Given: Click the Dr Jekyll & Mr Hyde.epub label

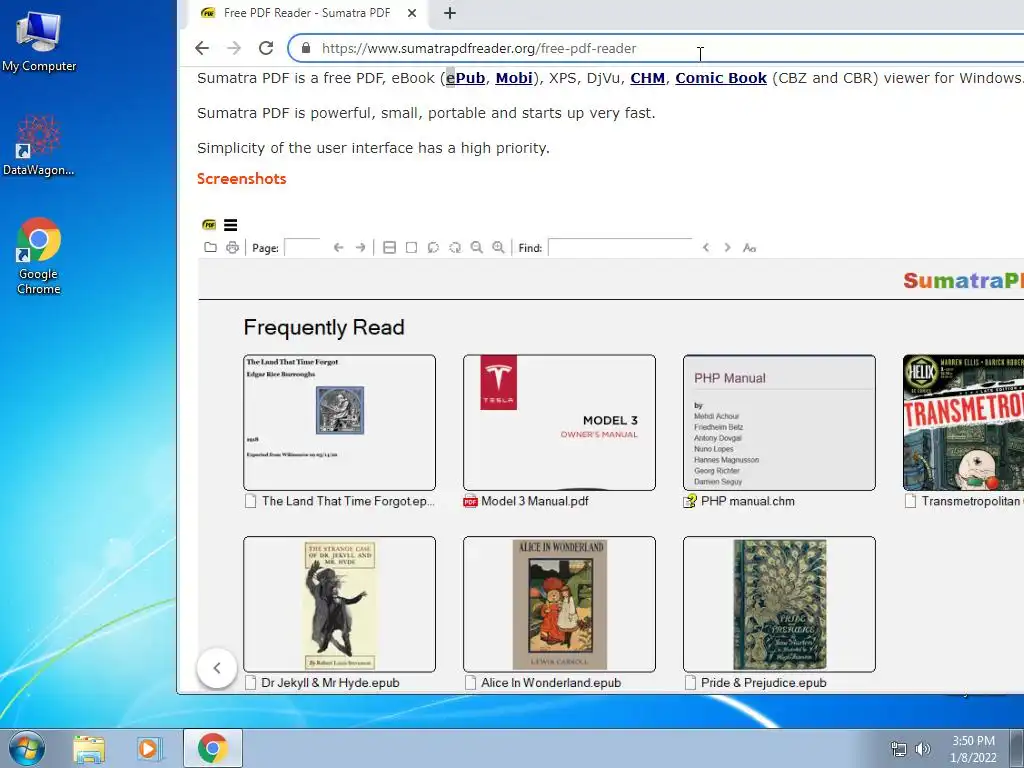Looking at the screenshot, I should tap(330, 682).
